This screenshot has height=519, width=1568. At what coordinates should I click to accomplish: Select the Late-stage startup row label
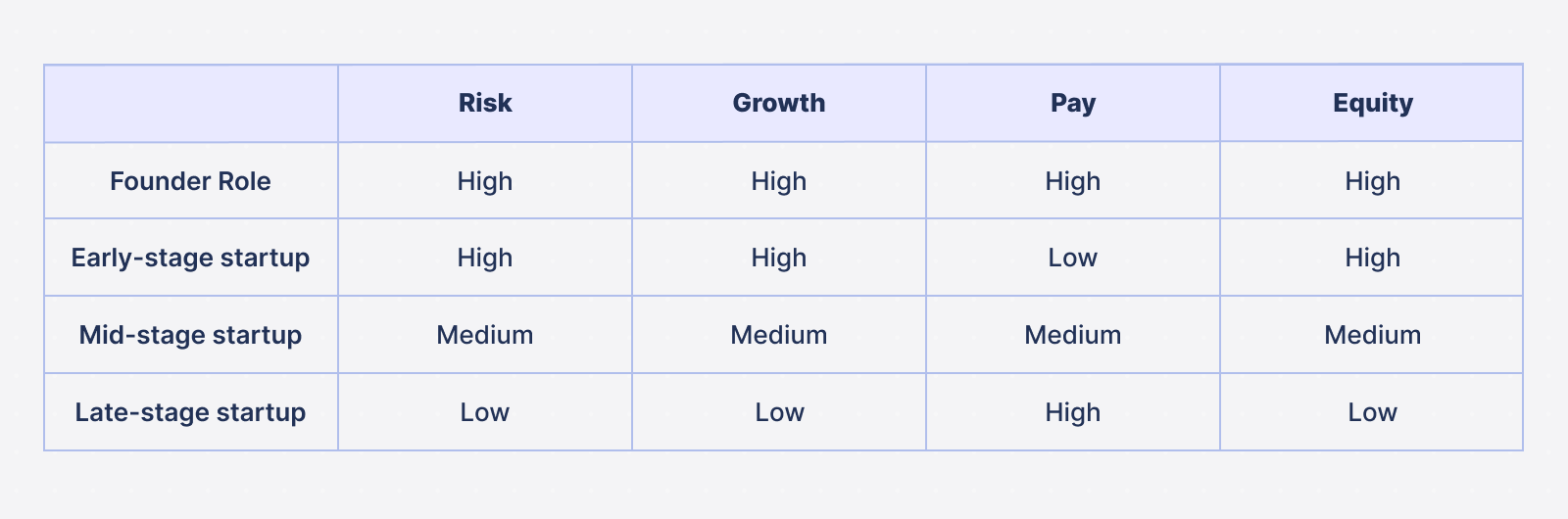click(x=191, y=412)
